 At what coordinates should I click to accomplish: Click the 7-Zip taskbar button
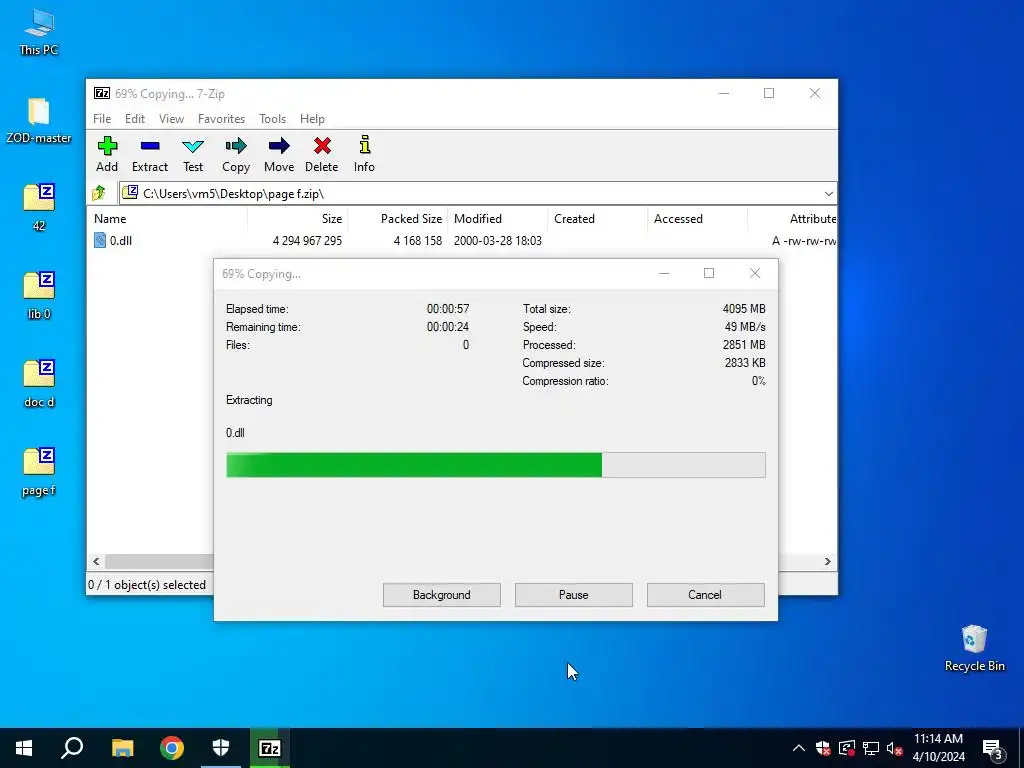click(x=270, y=748)
